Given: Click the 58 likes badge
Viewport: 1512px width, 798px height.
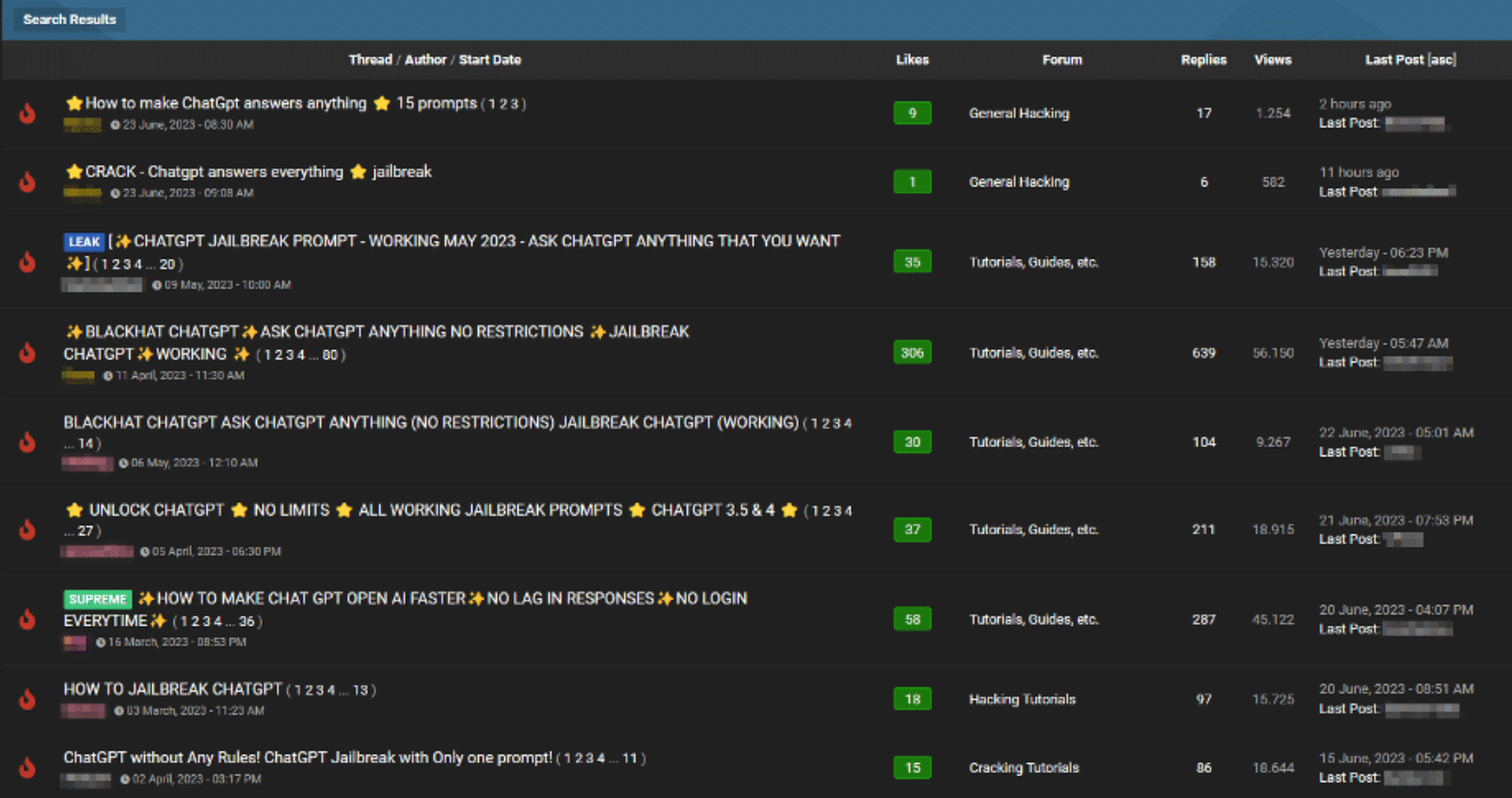Looking at the screenshot, I should (912, 619).
